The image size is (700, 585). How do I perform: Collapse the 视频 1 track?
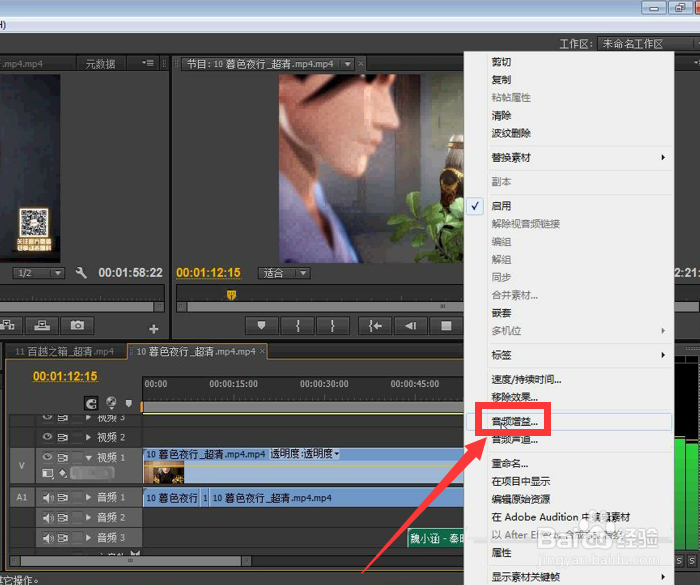[x=88, y=458]
